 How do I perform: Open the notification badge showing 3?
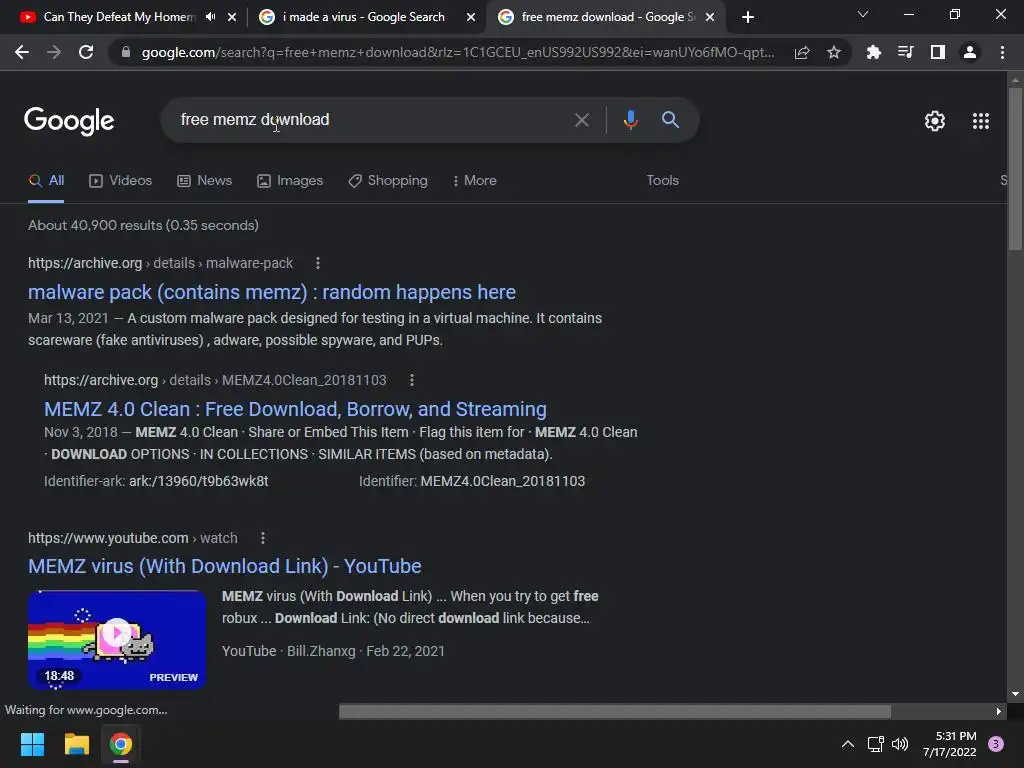pyautogui.click(x=996, y=744)
